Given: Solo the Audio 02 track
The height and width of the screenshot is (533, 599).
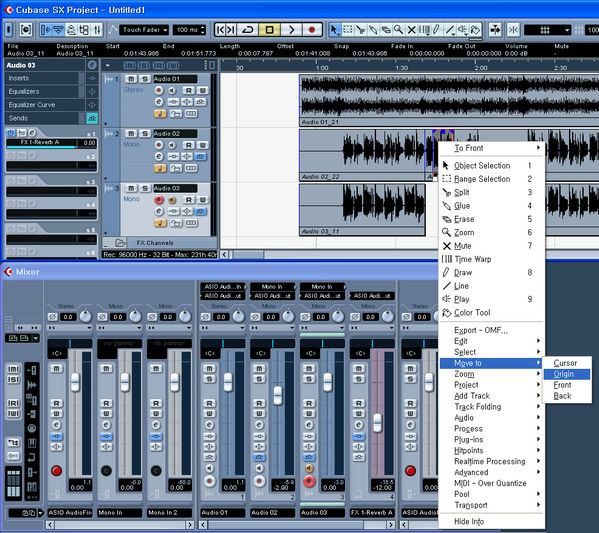Looking at the screenshot, I should click(x=144, y=133).
